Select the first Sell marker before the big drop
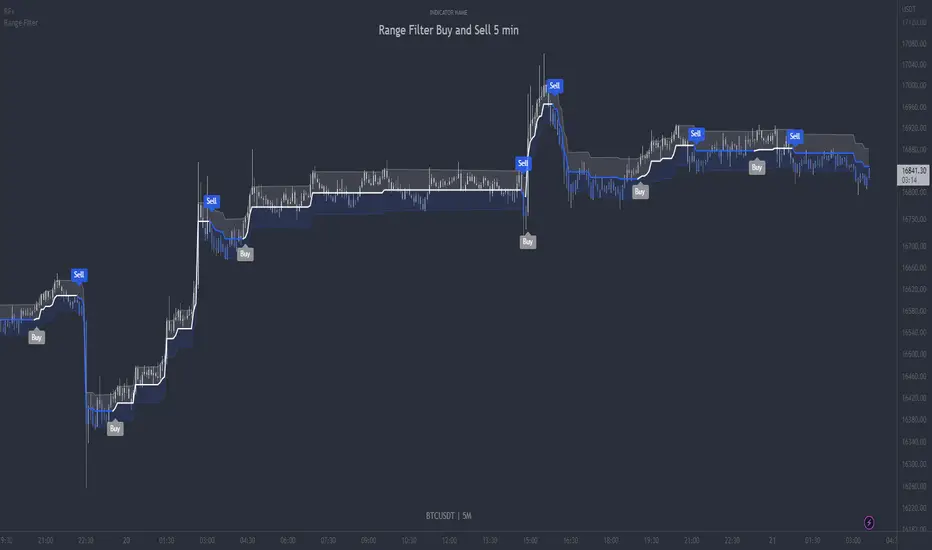 click(79, 275)
